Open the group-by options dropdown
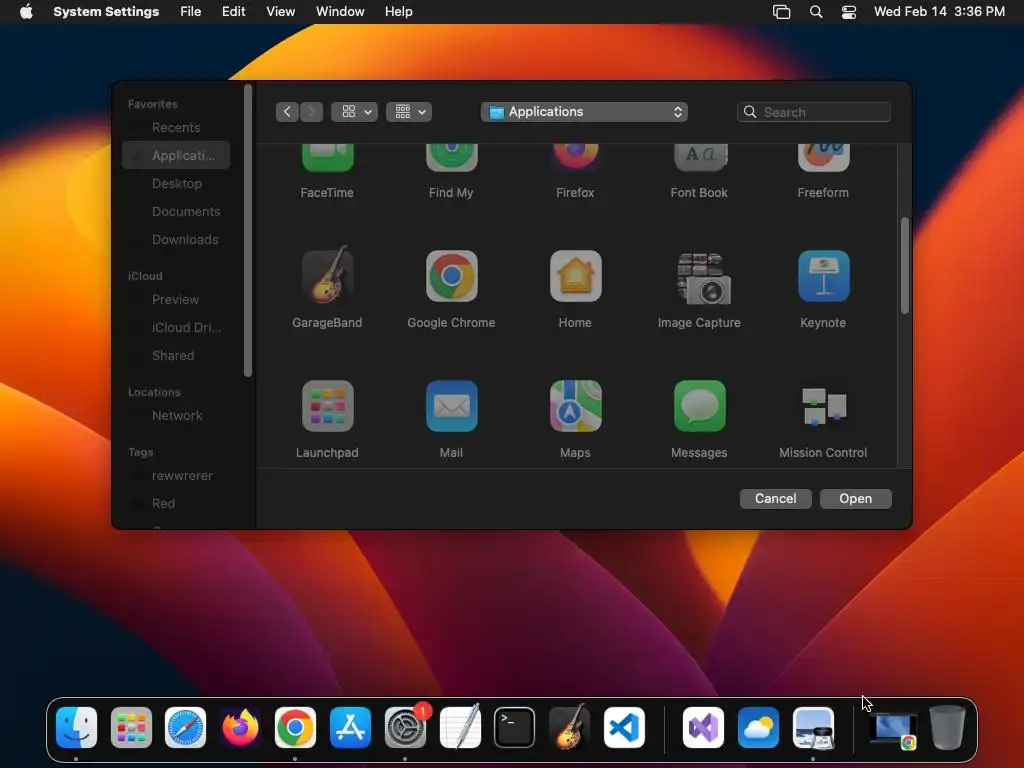Image resolution: width=1024 pixels, height=768 pixels. tap(409, 112)
